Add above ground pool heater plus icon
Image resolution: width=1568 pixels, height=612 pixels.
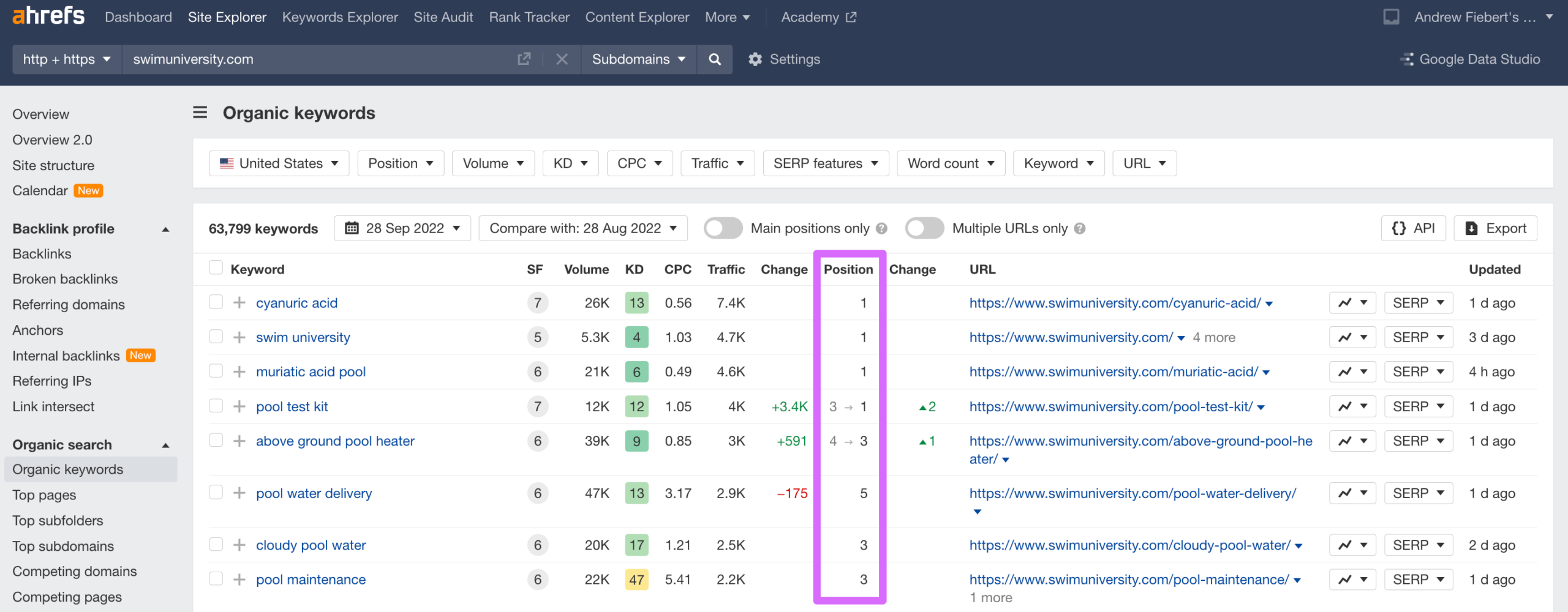coord(239,441)
